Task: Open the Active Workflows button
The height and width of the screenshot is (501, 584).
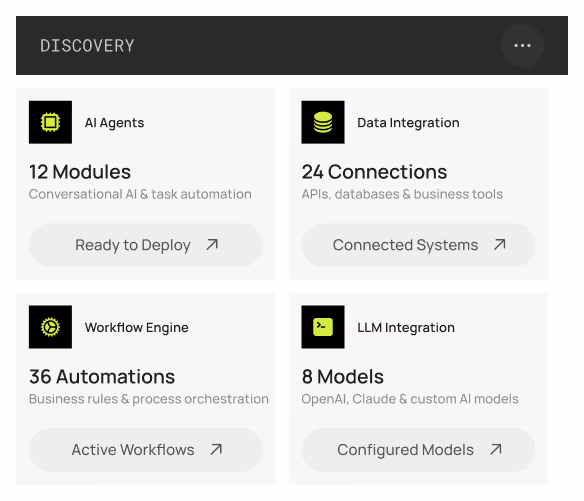Action: click(146, 450)
